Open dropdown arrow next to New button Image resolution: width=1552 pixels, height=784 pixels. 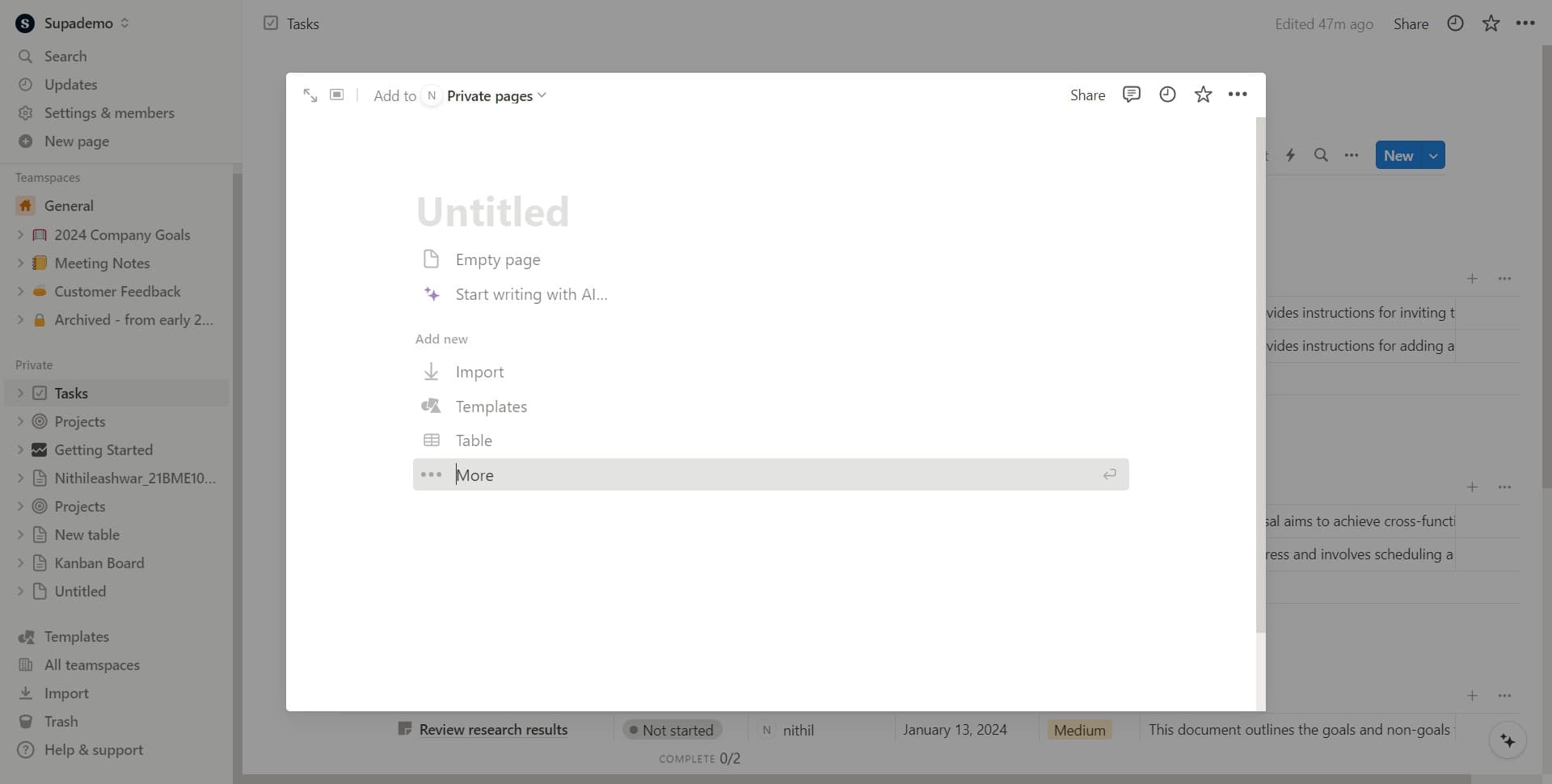1433,156
